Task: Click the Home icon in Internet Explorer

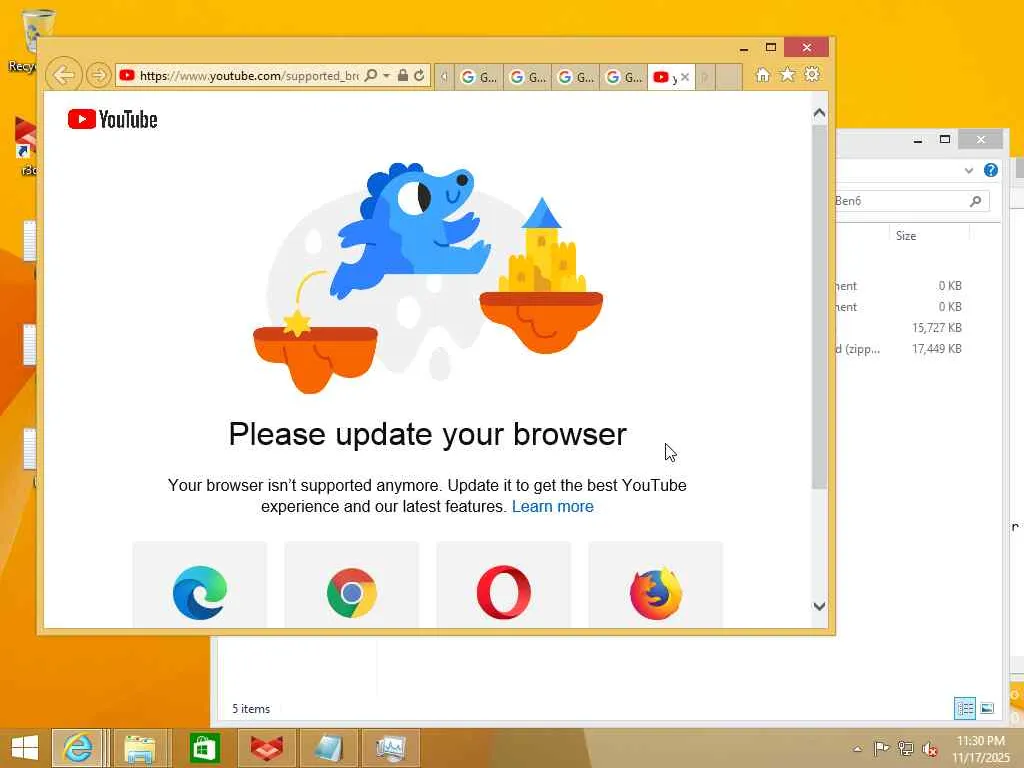Action: point(763,75)
